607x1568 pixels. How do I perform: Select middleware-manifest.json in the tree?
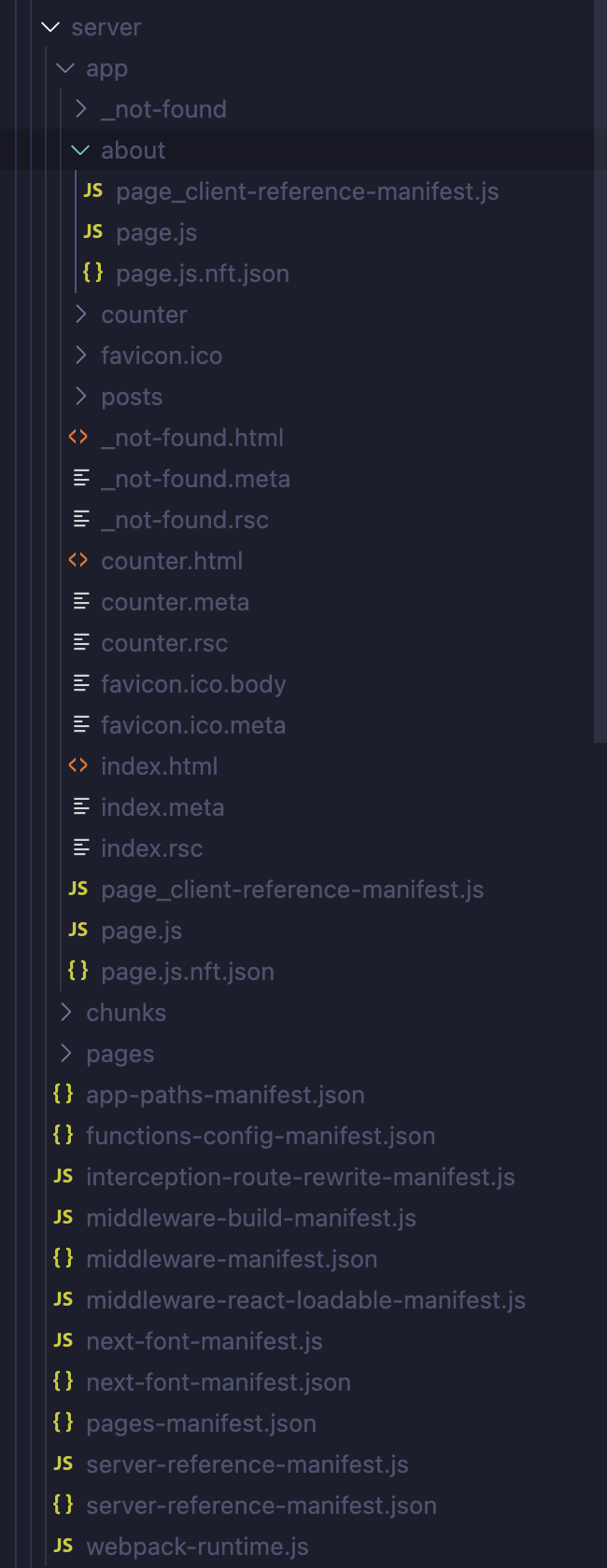[x=232, y=1259]
